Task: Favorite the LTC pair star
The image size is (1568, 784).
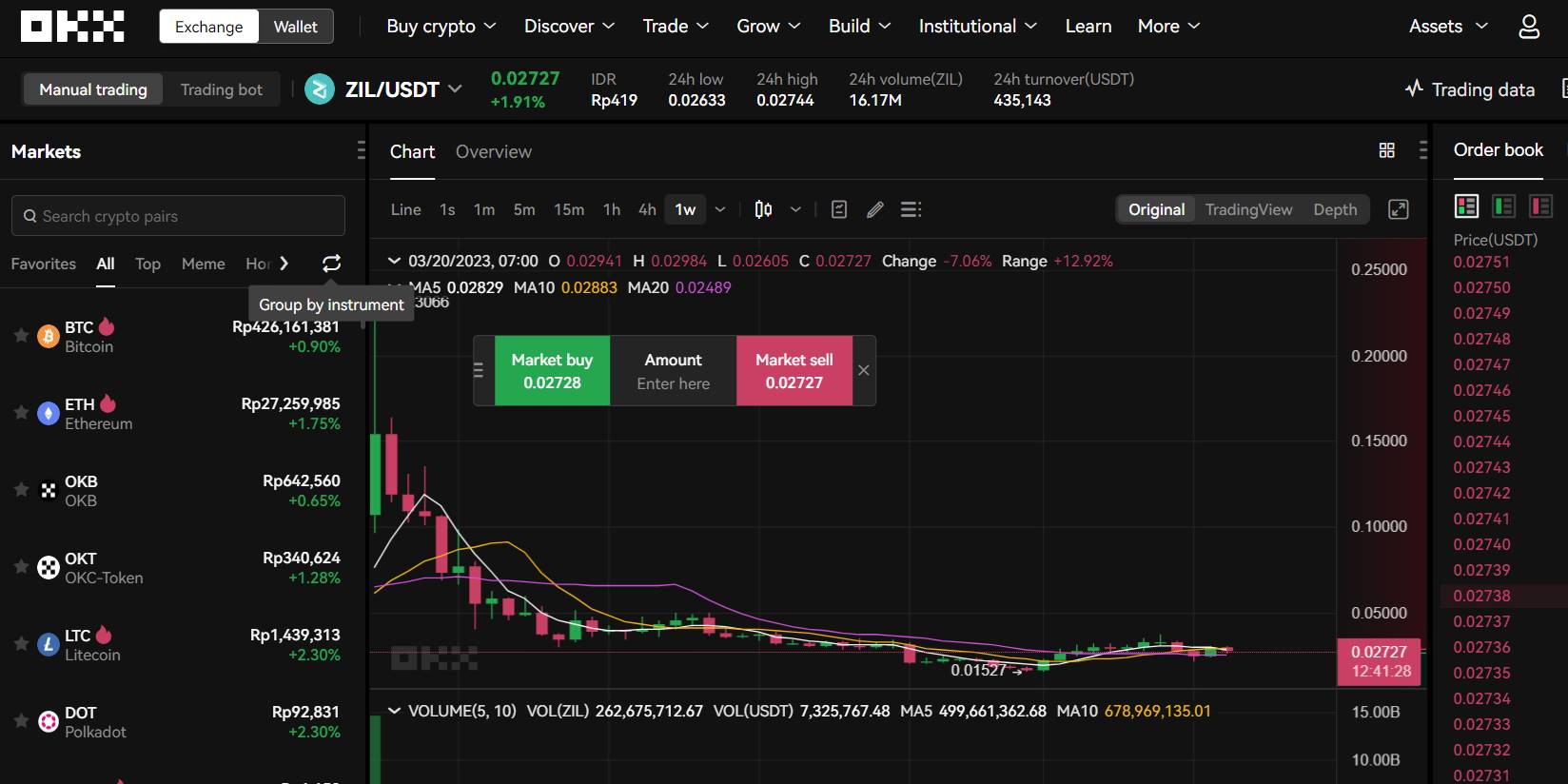Action: [21, 643]
